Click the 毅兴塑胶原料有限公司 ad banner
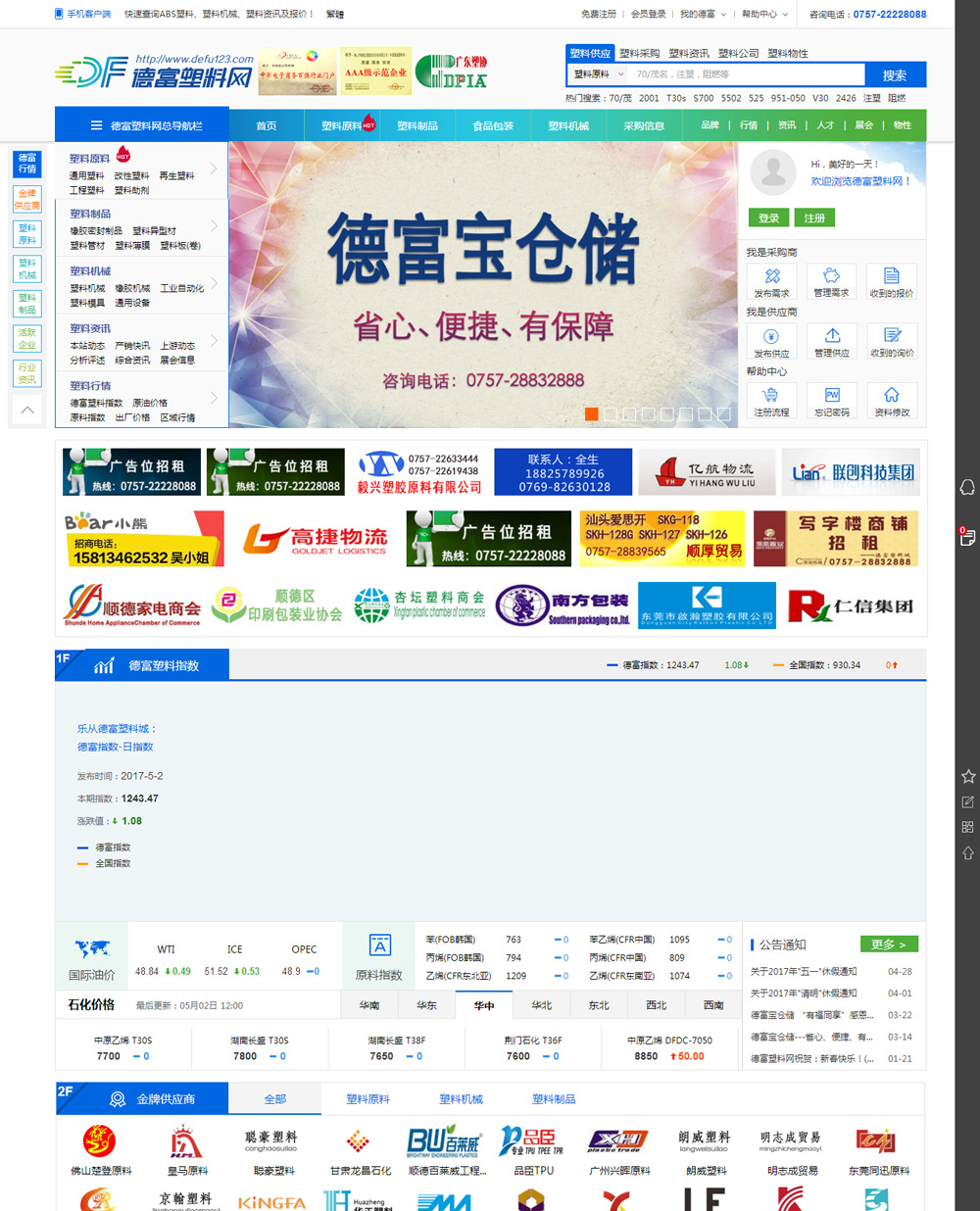 click(x=419, y=472)
